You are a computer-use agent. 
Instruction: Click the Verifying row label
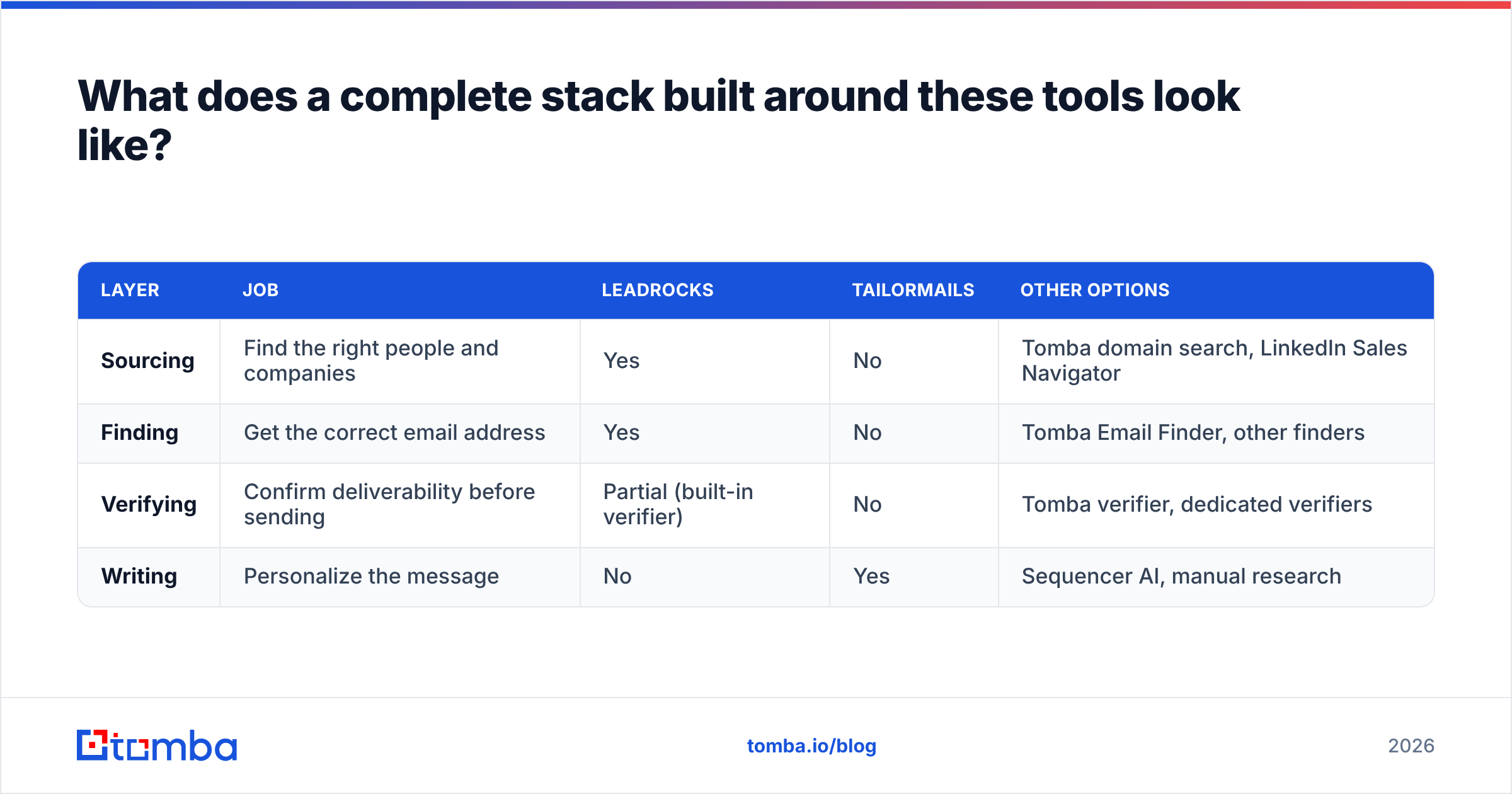pyautogui.click(x=149, y=504)
